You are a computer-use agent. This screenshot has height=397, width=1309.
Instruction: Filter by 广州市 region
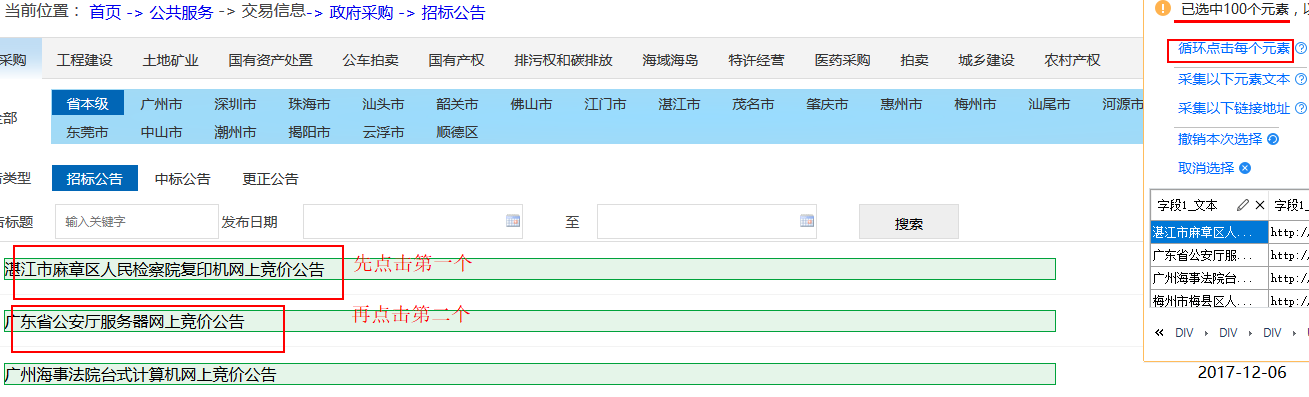click(161, 104)
